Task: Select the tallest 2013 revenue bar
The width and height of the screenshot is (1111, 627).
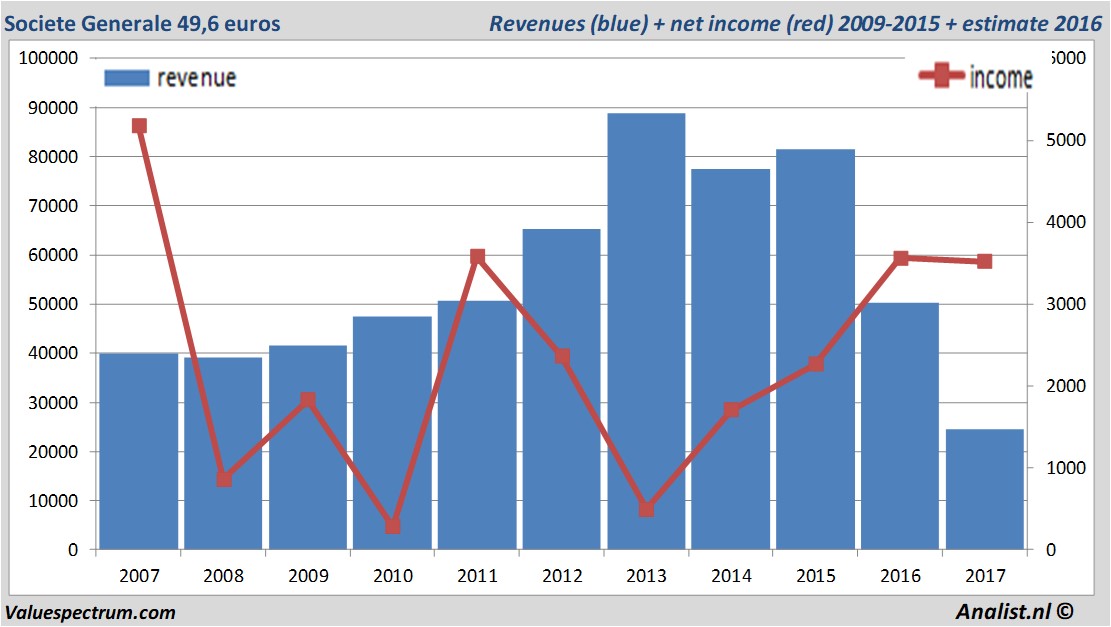Action: [646, 332]
